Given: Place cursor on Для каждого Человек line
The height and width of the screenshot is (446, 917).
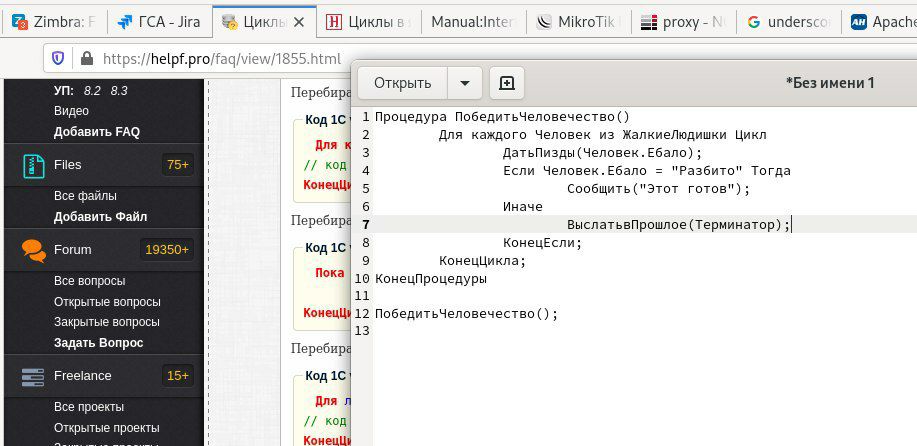Looking at the screenshot, I should pos(602,135).
